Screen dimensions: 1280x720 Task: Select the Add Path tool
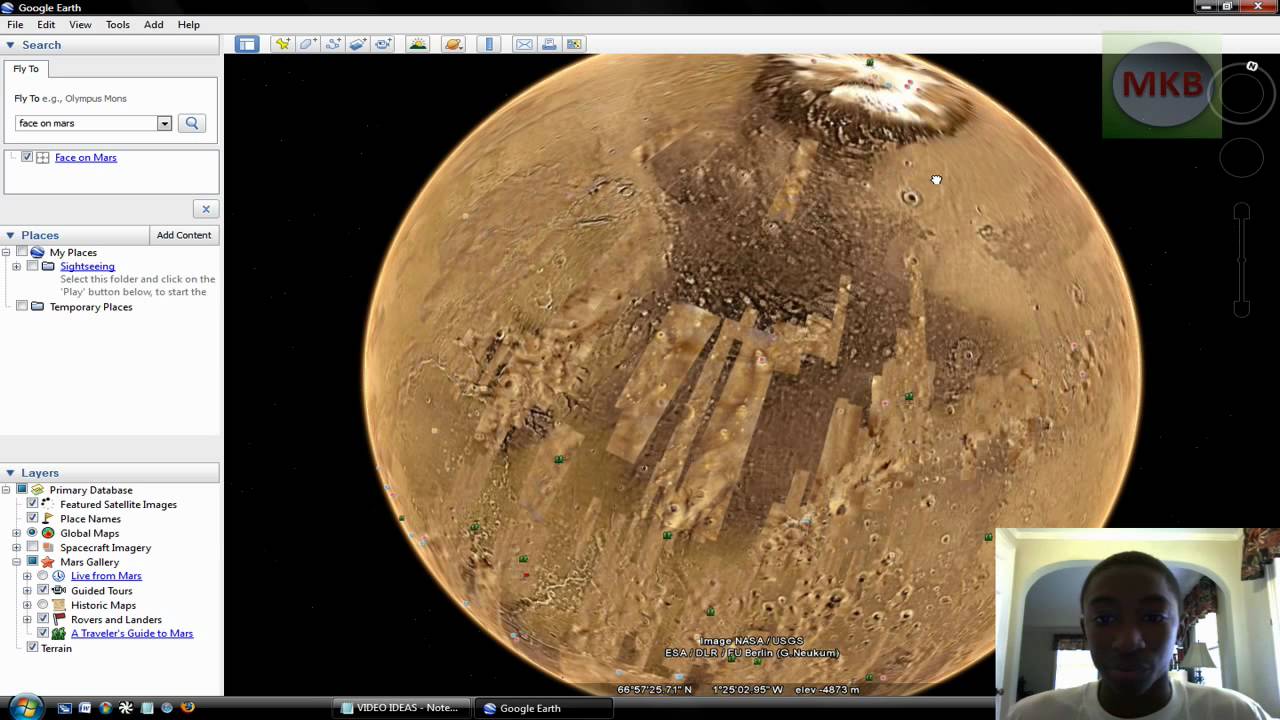pos(332,44)
